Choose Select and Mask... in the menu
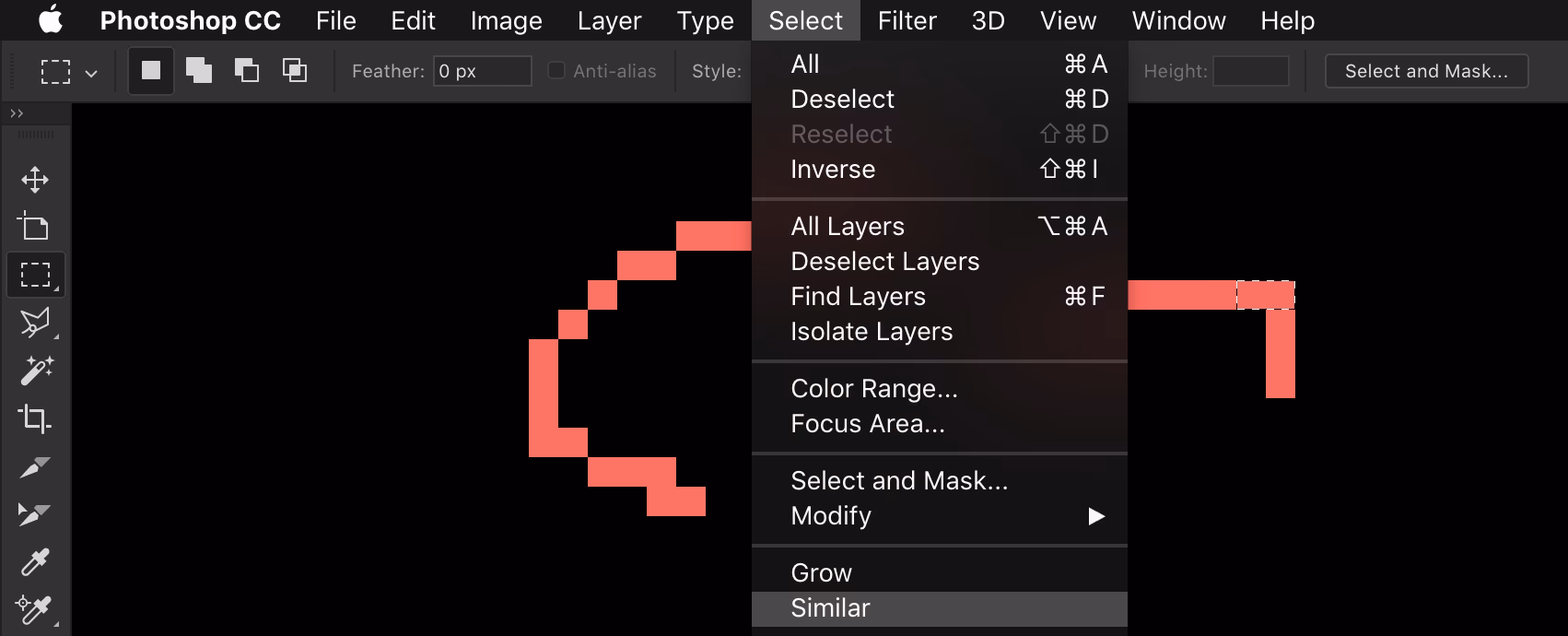The height and width of the screenshot is (636, 1568). point(940,480)
